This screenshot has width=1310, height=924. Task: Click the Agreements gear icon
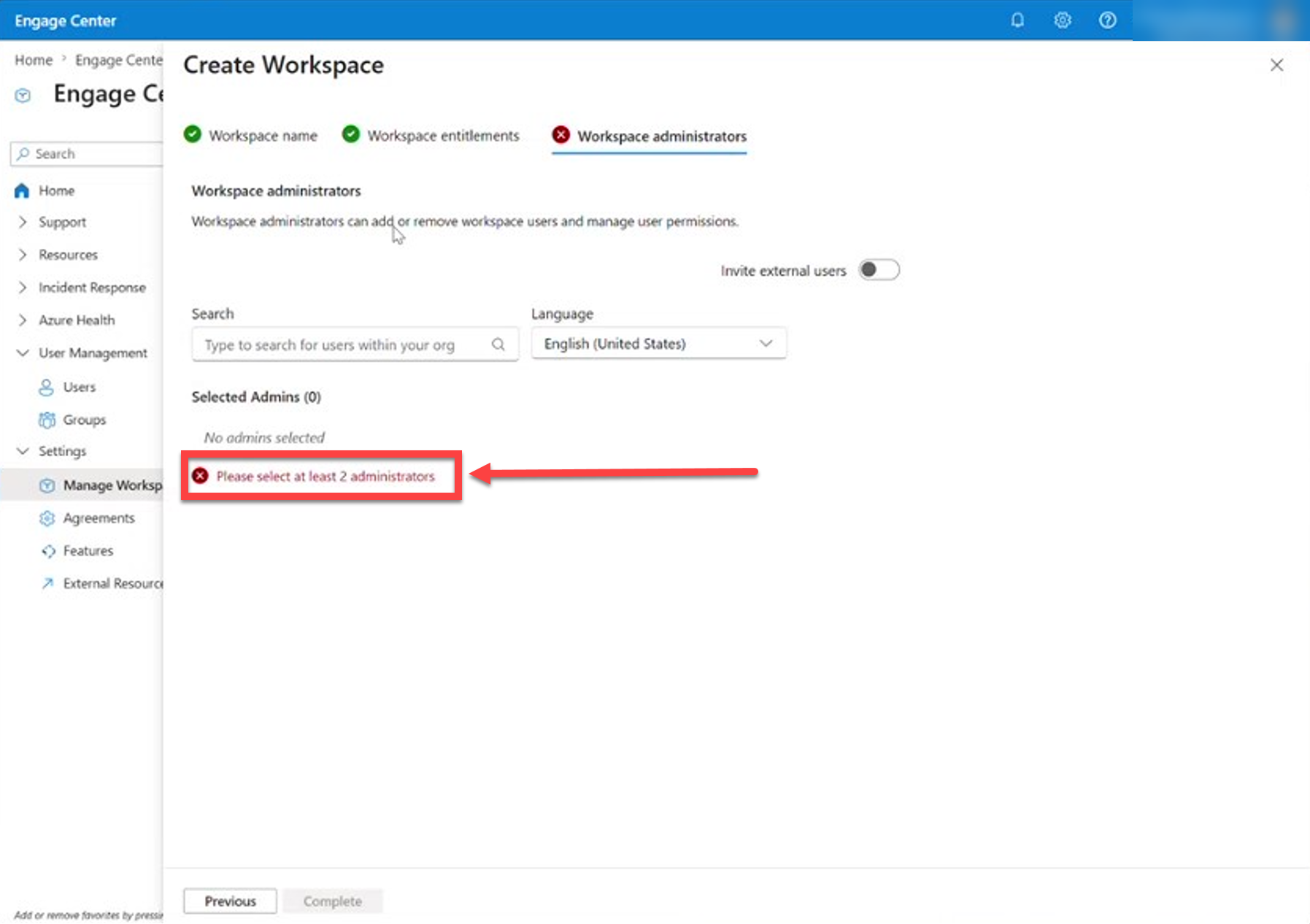[x=47, y=518]
